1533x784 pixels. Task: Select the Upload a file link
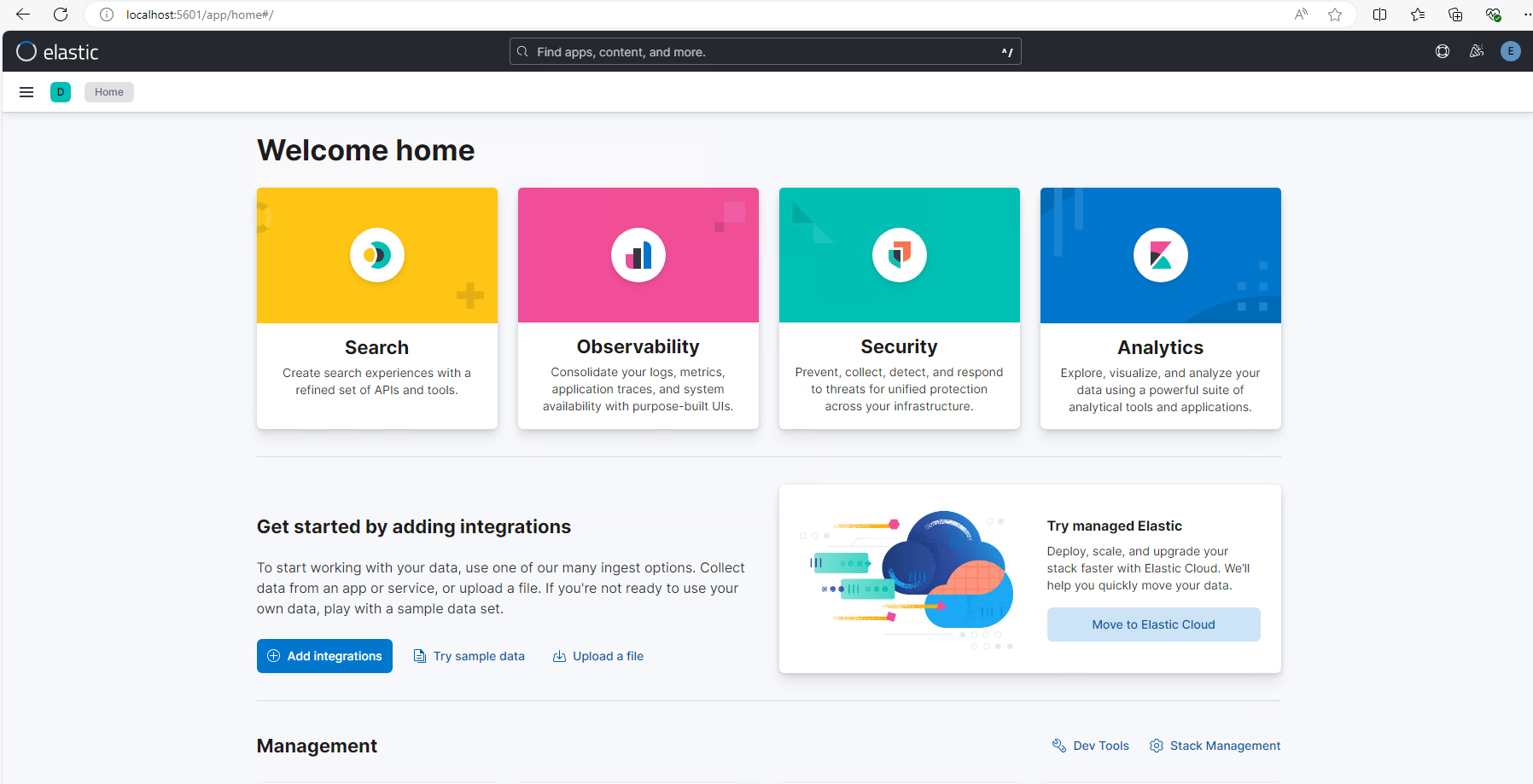[607, 656]
